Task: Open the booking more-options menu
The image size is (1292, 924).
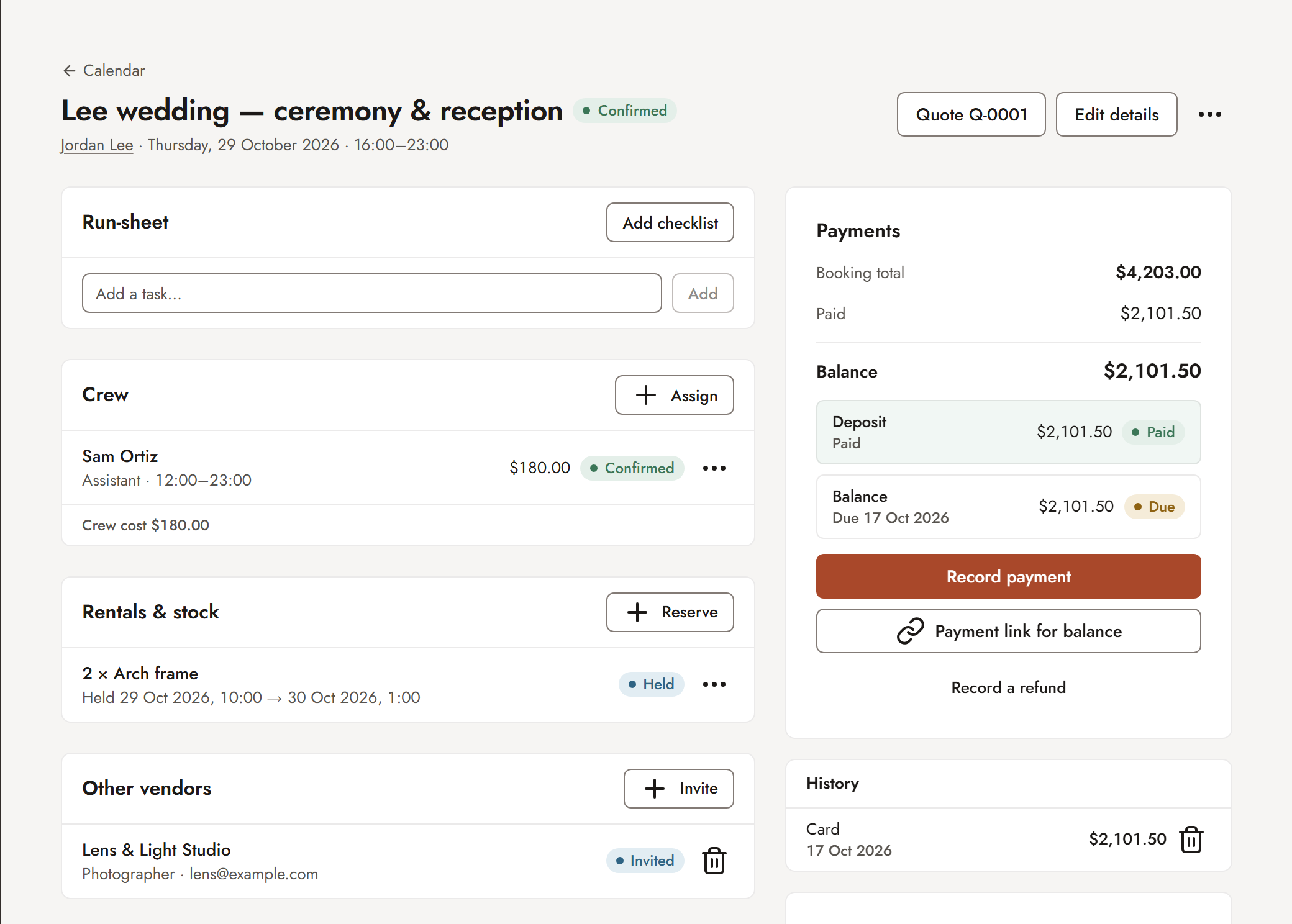Action: click(x=1209, y=114)
